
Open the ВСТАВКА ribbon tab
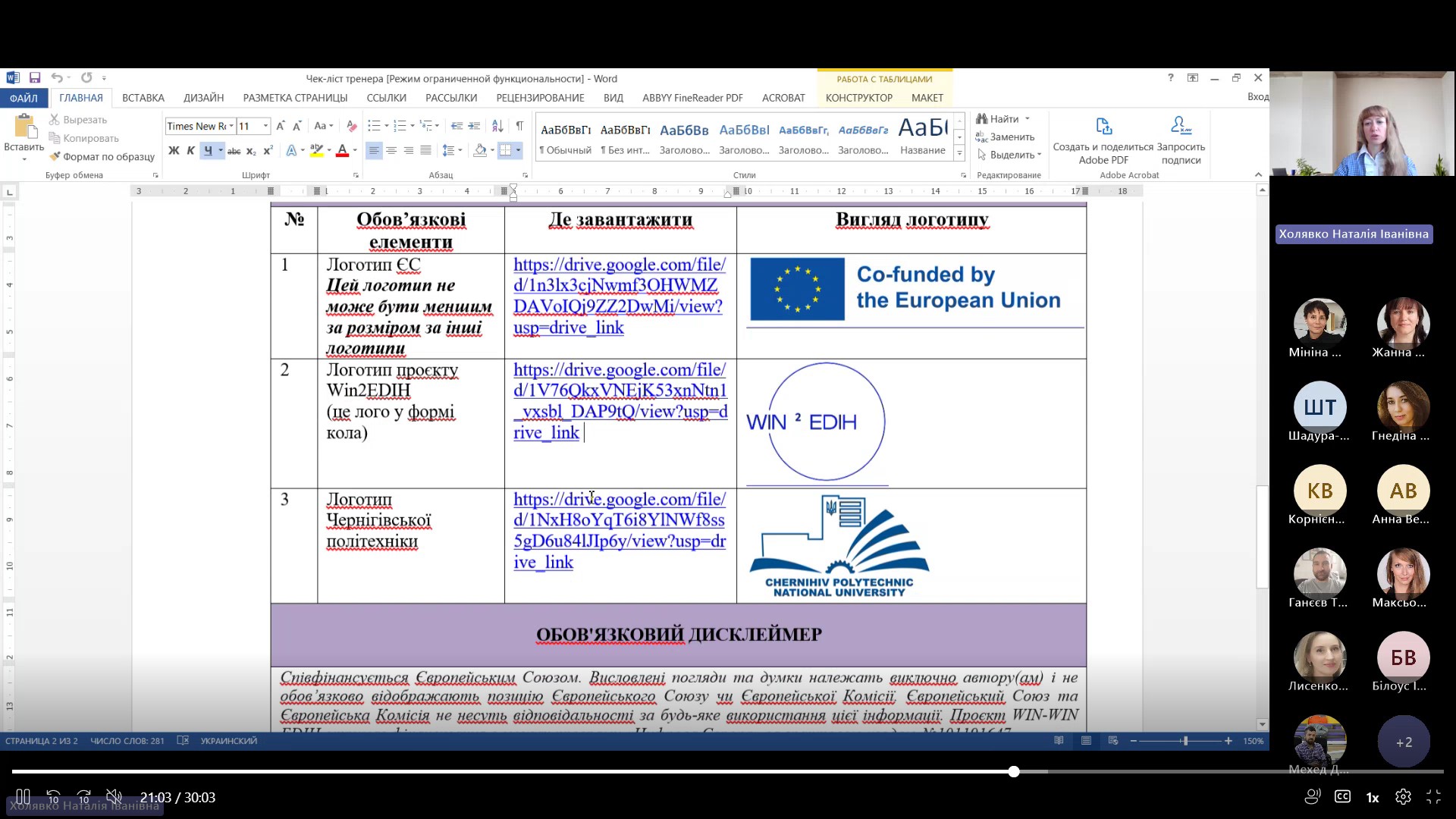[x=143, y=98]
